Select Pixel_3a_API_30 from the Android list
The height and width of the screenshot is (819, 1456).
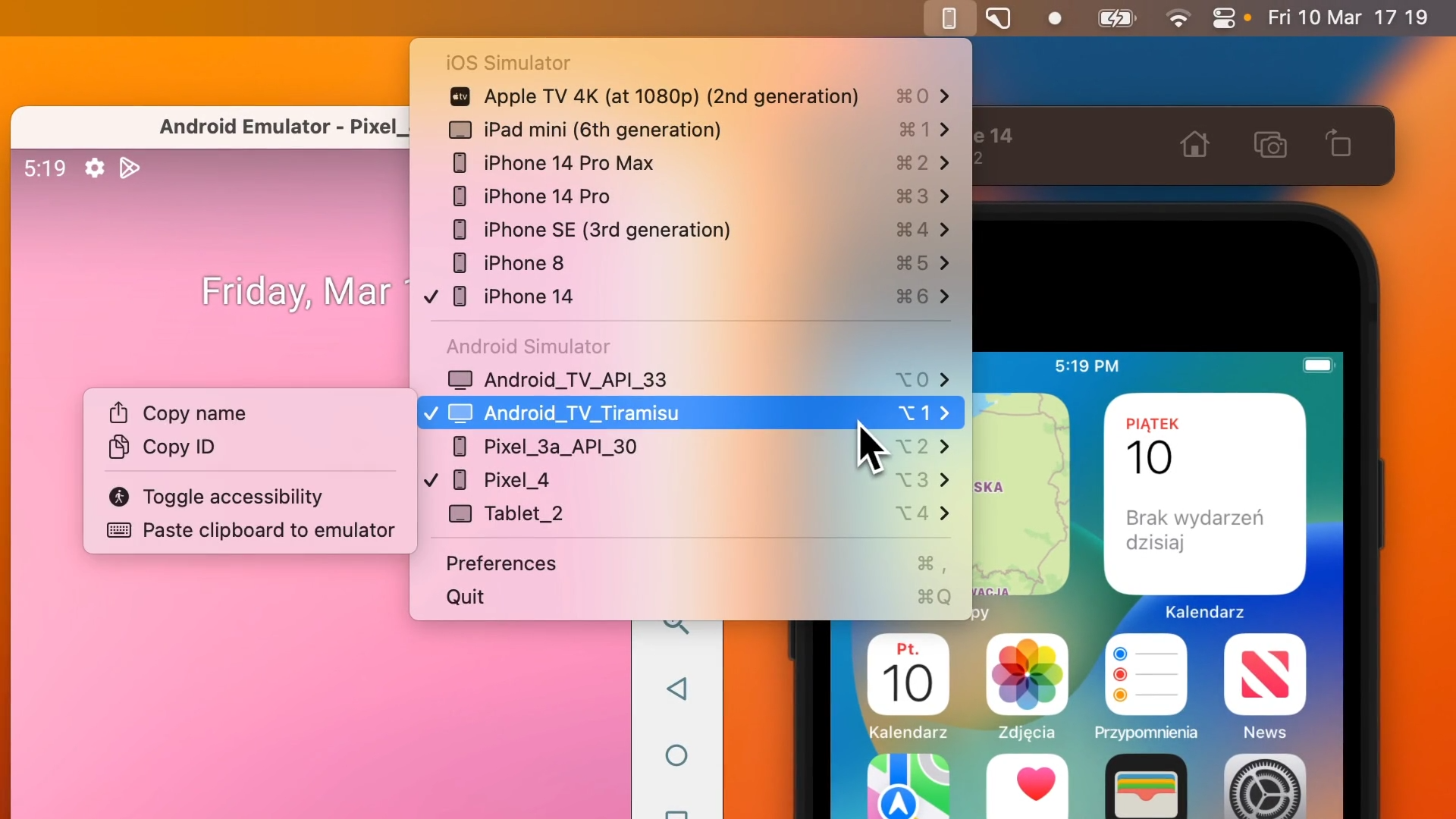pos(560,447)
